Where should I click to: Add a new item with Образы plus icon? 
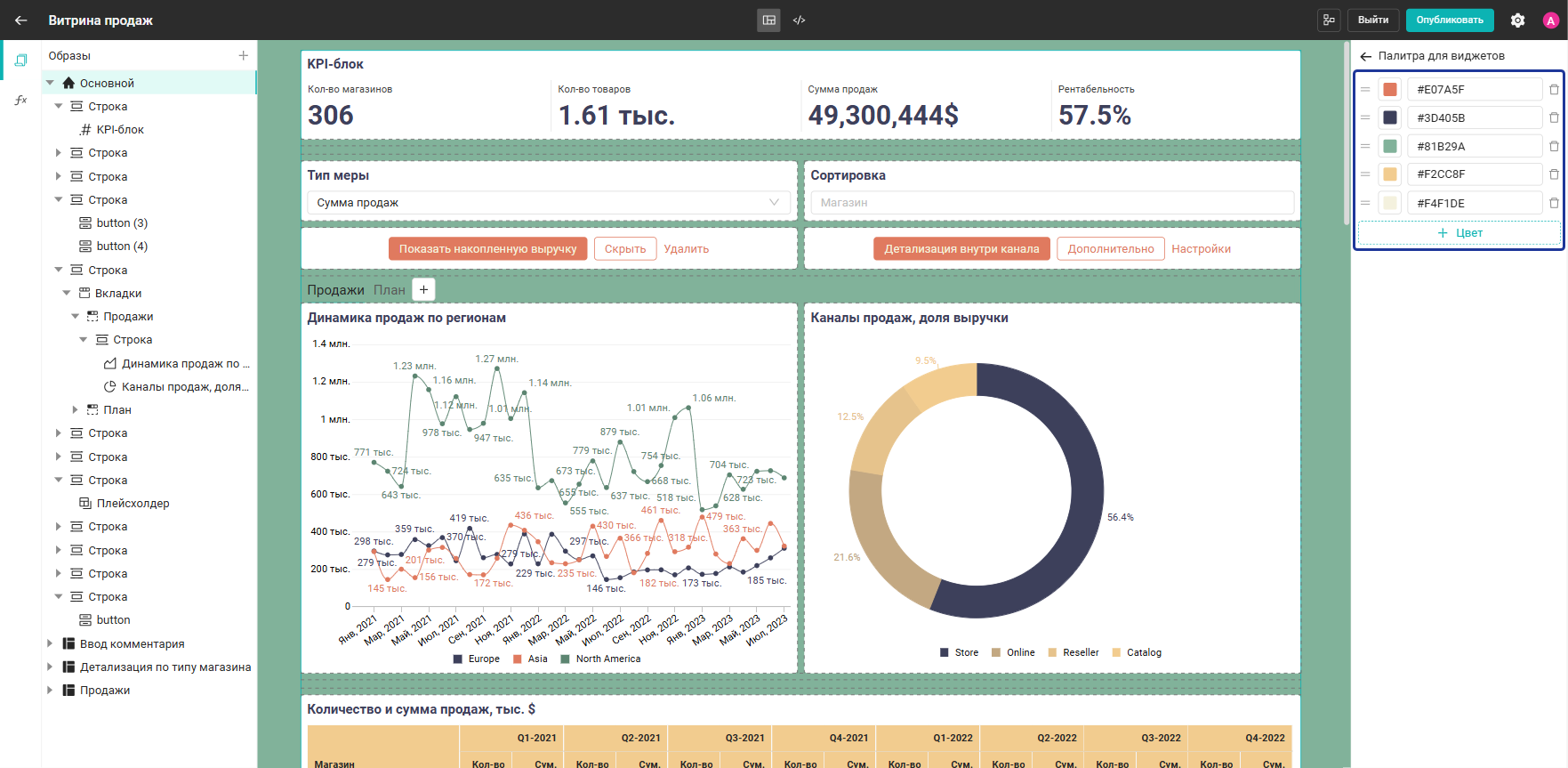pos(243,55)
